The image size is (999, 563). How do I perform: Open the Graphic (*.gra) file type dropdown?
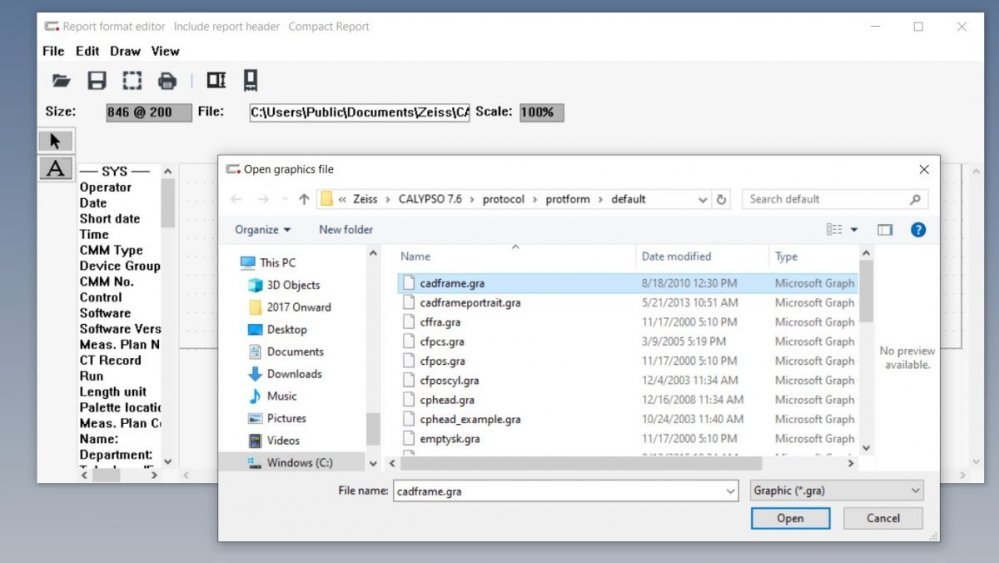[837, 490]
